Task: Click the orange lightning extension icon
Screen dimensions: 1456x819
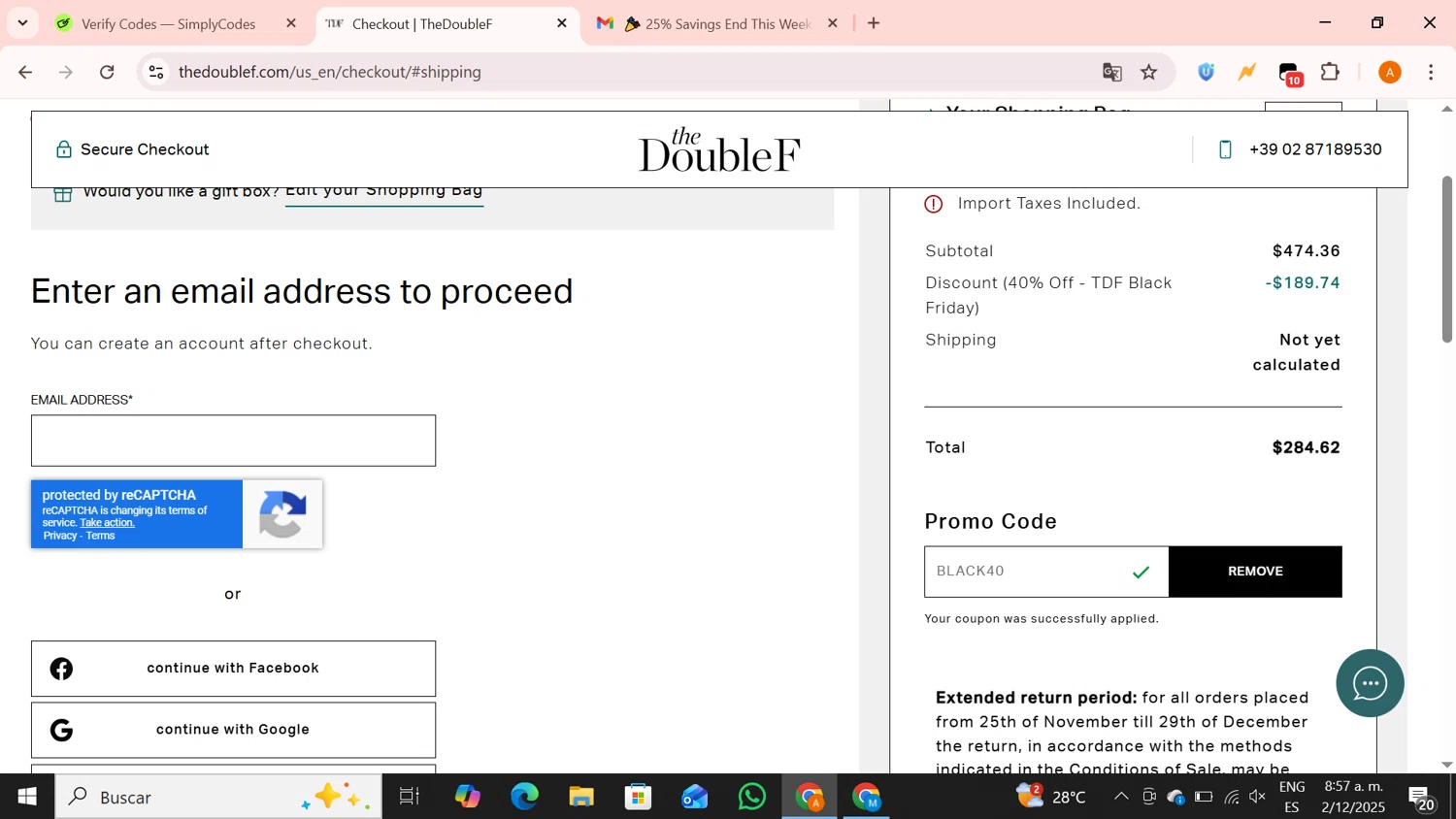Action: [x=1247, y=72]
